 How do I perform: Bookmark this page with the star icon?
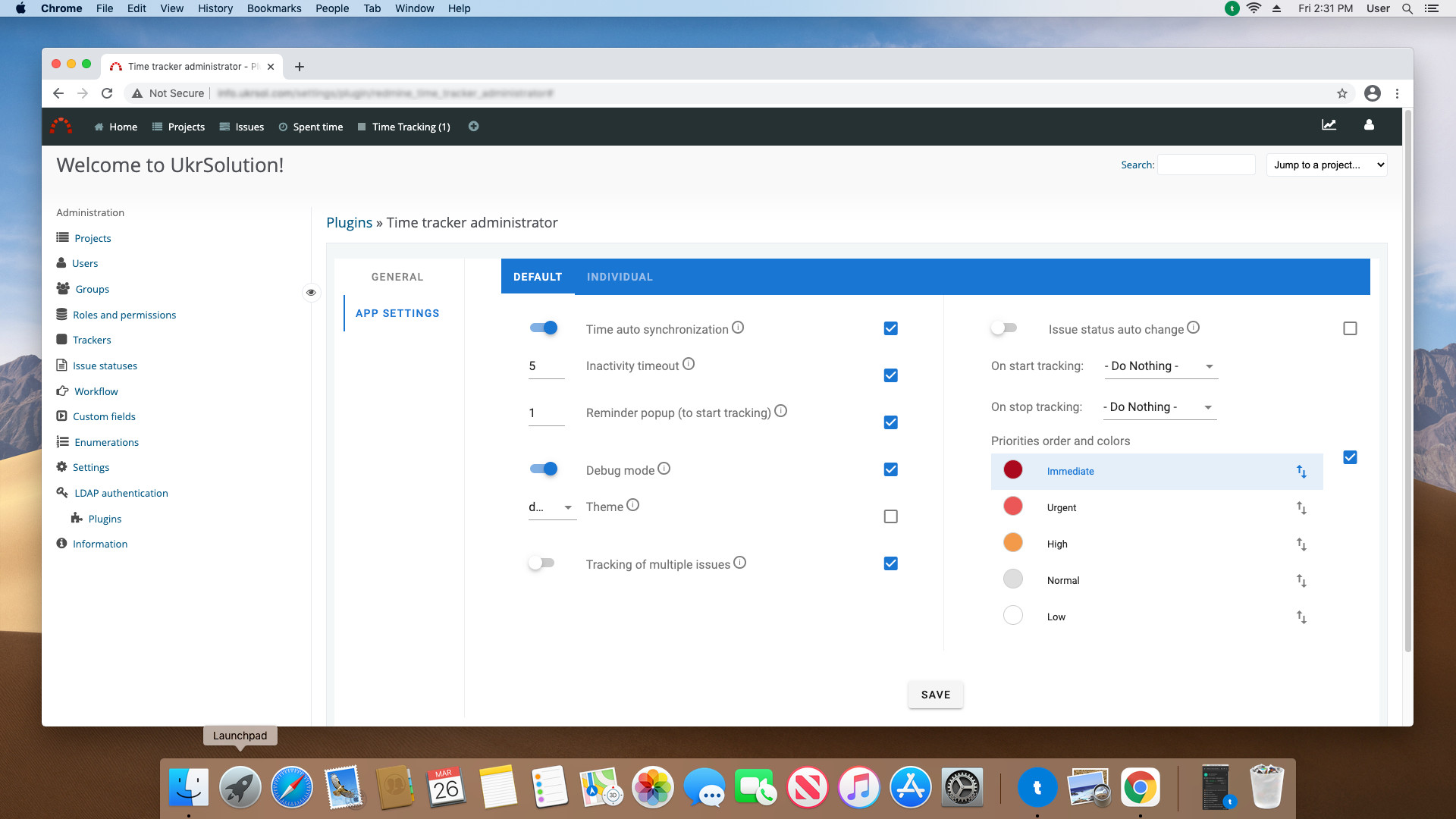point(1342,93)
